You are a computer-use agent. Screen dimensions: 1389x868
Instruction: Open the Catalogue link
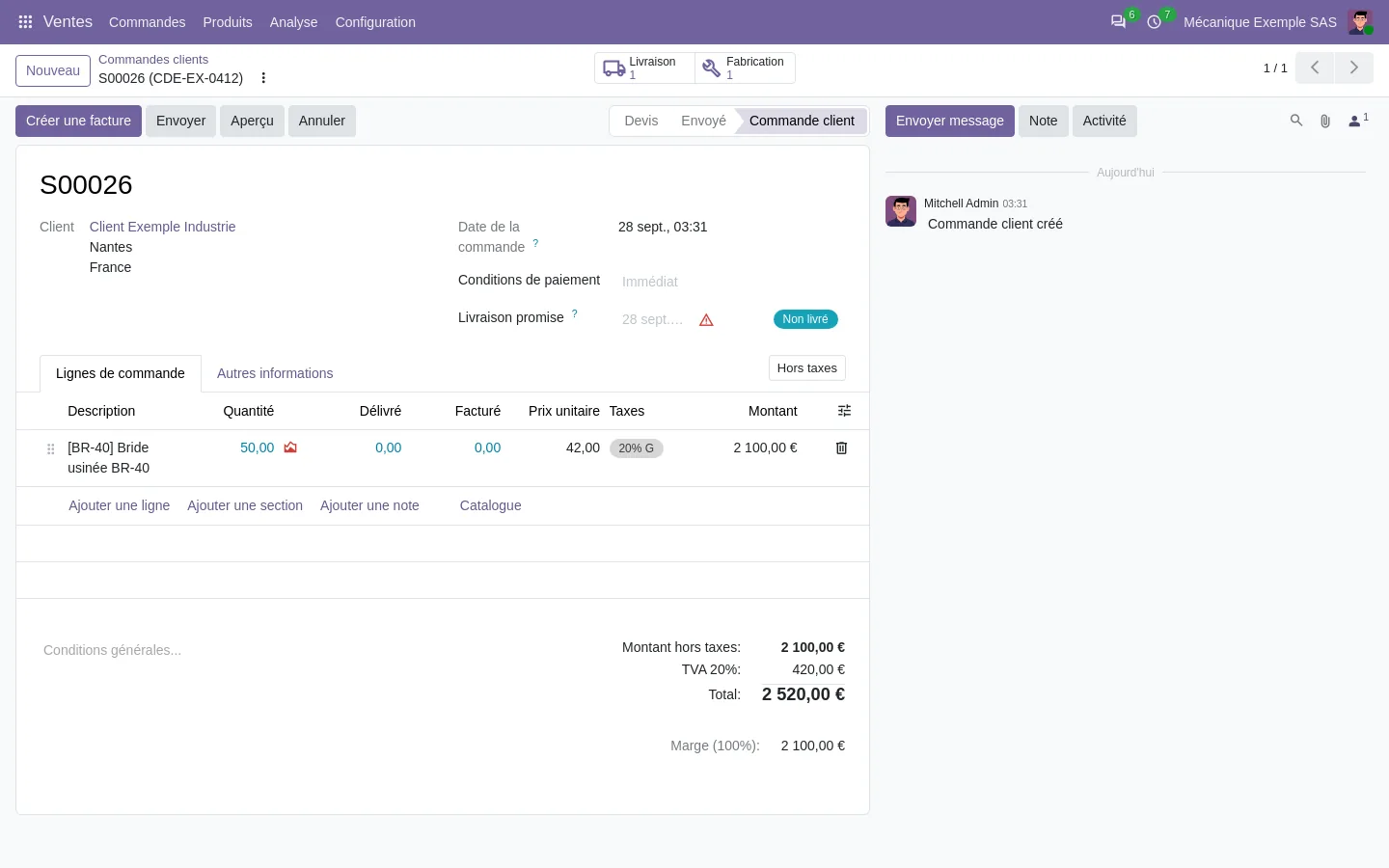pos(491,505)
